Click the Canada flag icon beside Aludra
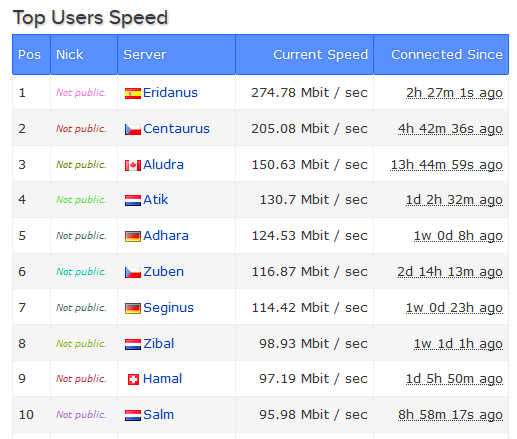The width and height of the screenshot is (517, 439). click(133, 166)
